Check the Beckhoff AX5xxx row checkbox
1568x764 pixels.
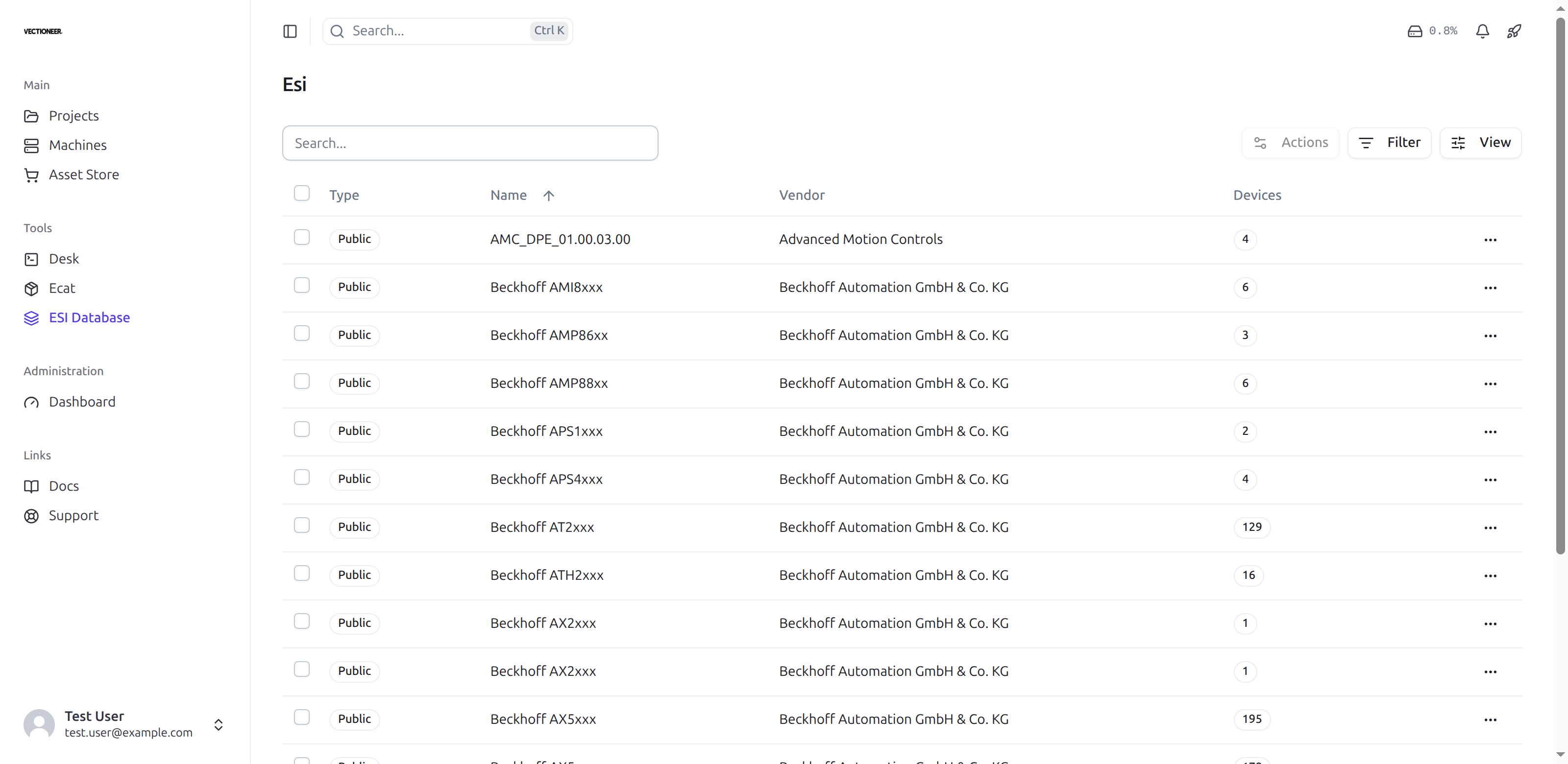[302, 718]
